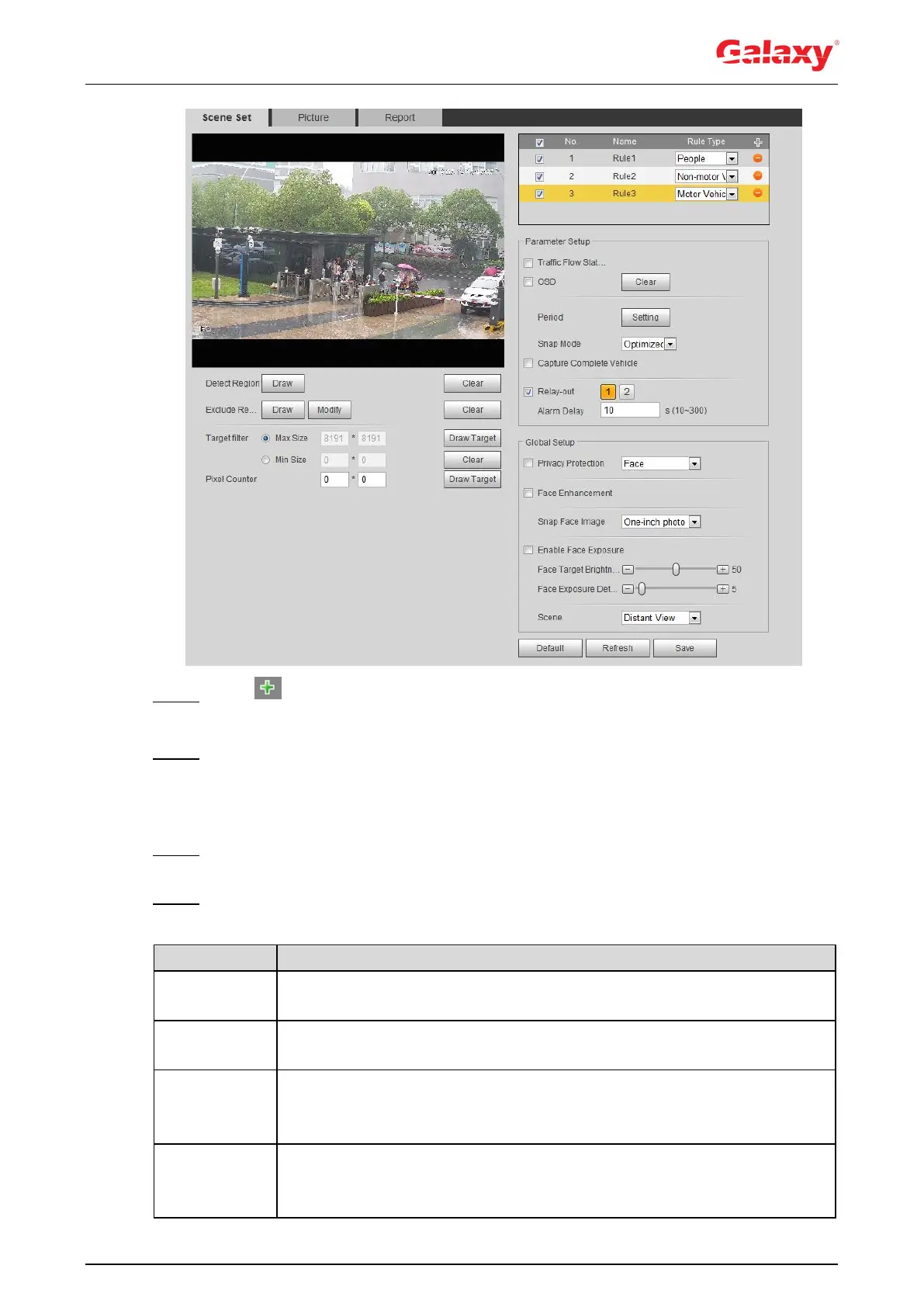The image size is (924, 1307).
Task: Click Draw button for Exclude Region
Action: pos(282,410)
